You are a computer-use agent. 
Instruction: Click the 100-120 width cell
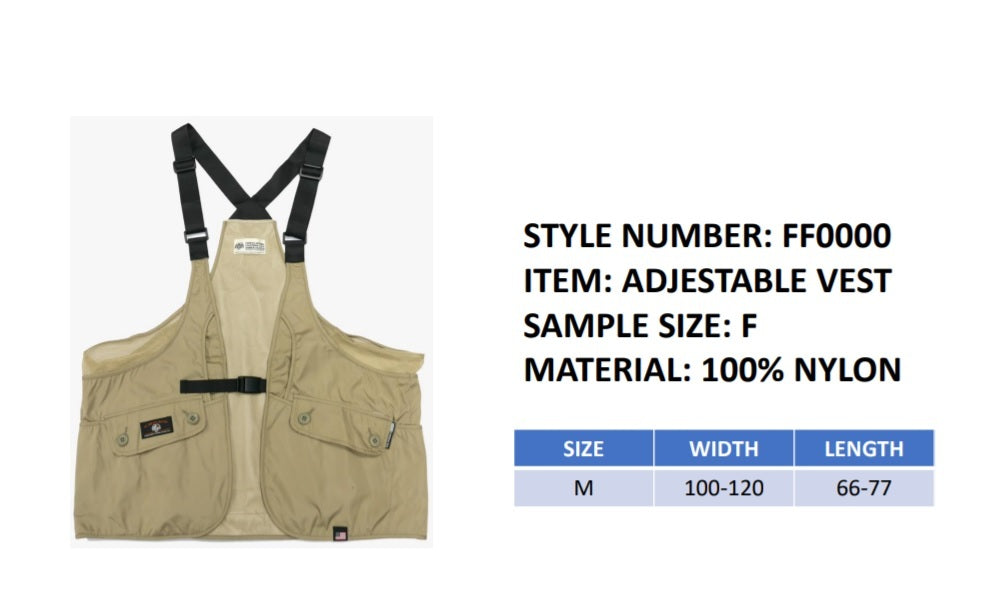(724, 488)
